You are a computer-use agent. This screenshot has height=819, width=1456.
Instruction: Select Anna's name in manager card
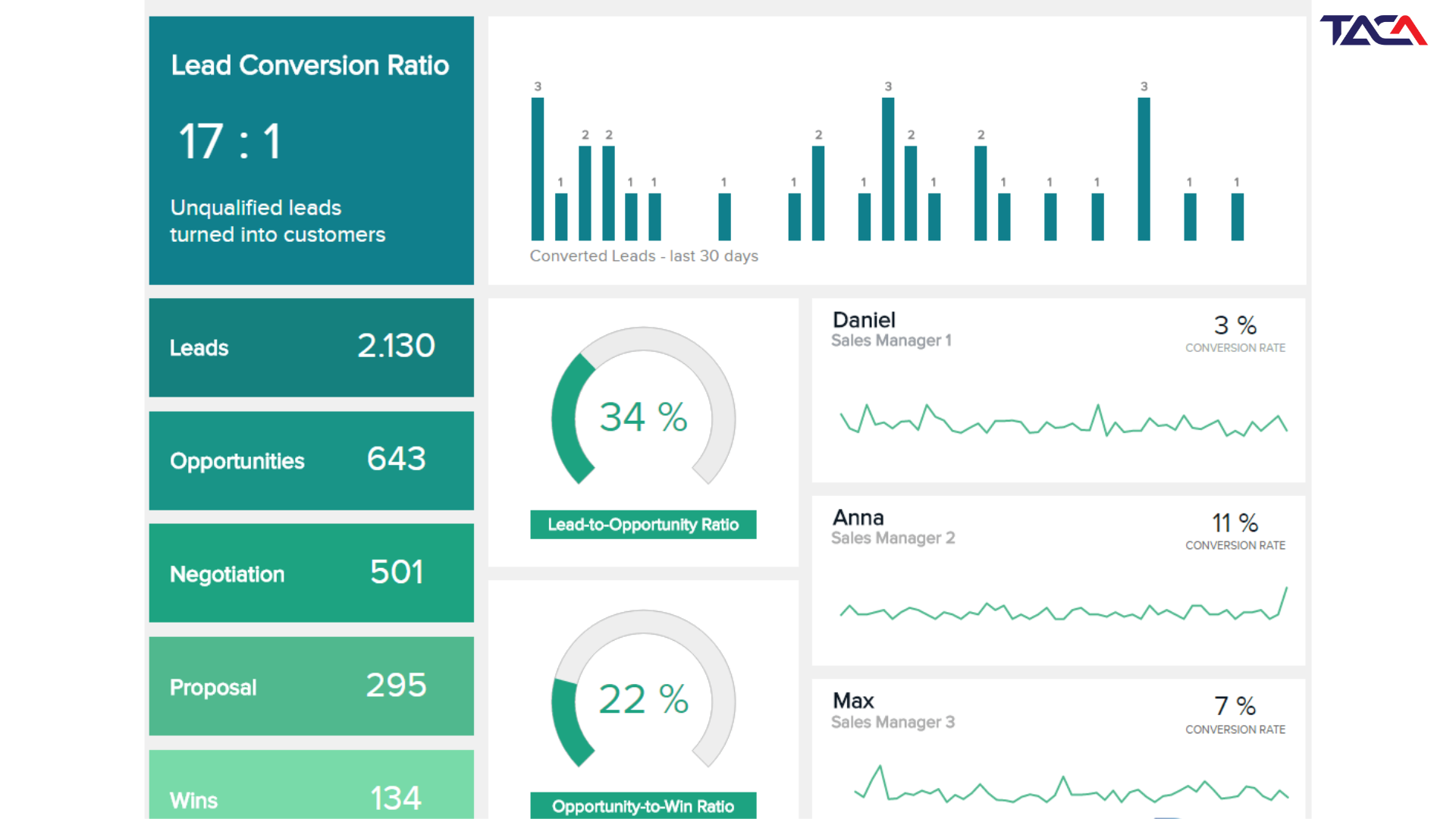point(858,518)
